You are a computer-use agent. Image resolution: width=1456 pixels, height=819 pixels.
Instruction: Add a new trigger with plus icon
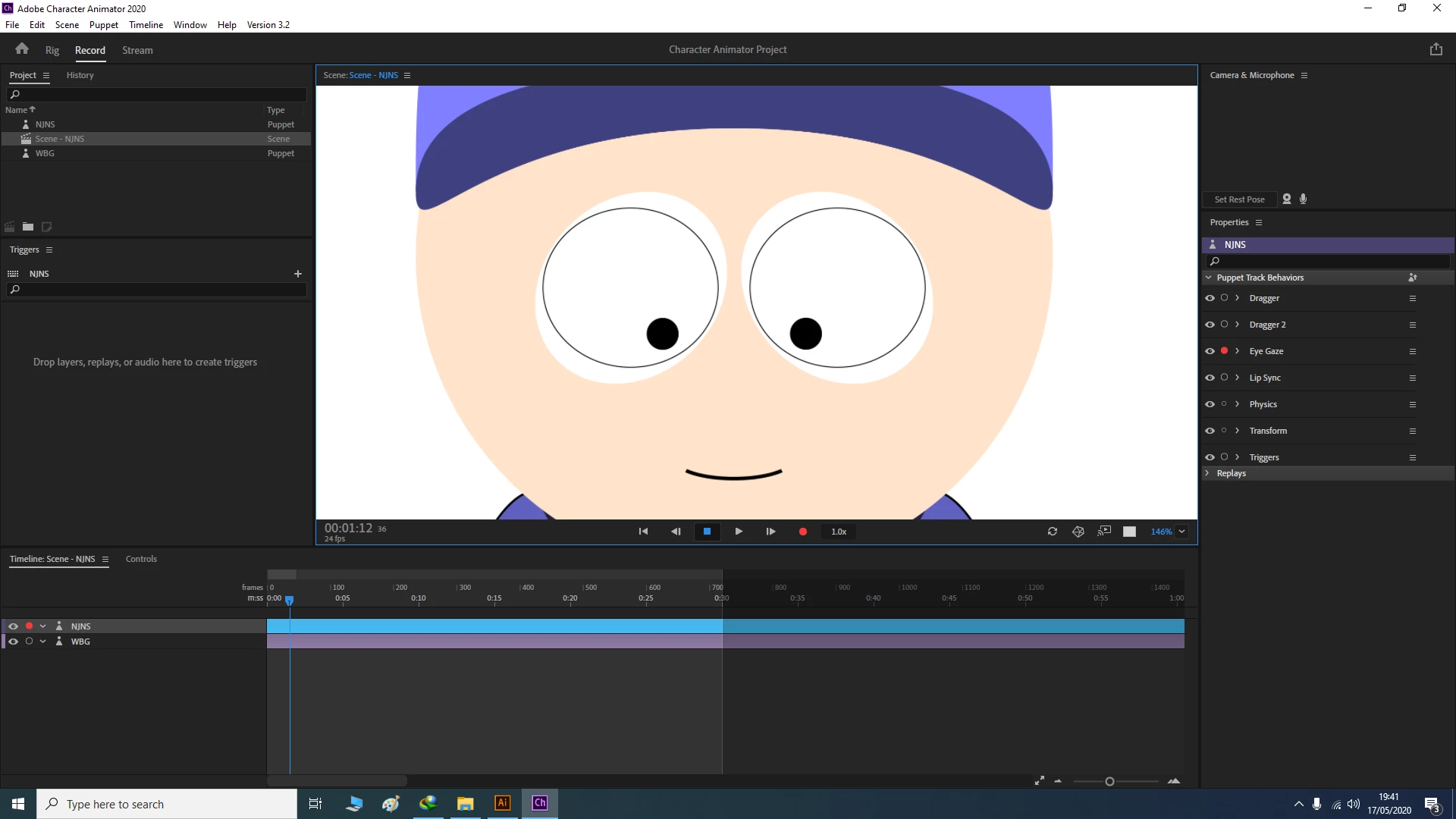click(x=298, y=274)
